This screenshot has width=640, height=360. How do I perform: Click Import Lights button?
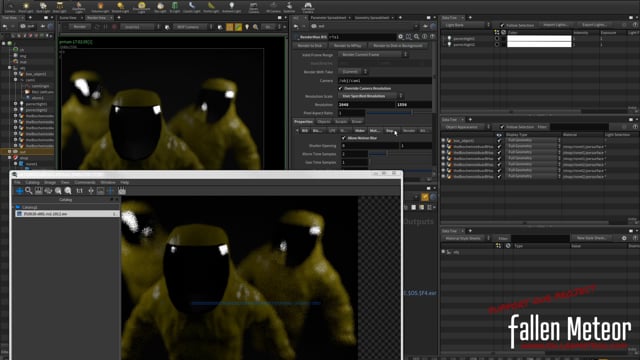[556, 25]
